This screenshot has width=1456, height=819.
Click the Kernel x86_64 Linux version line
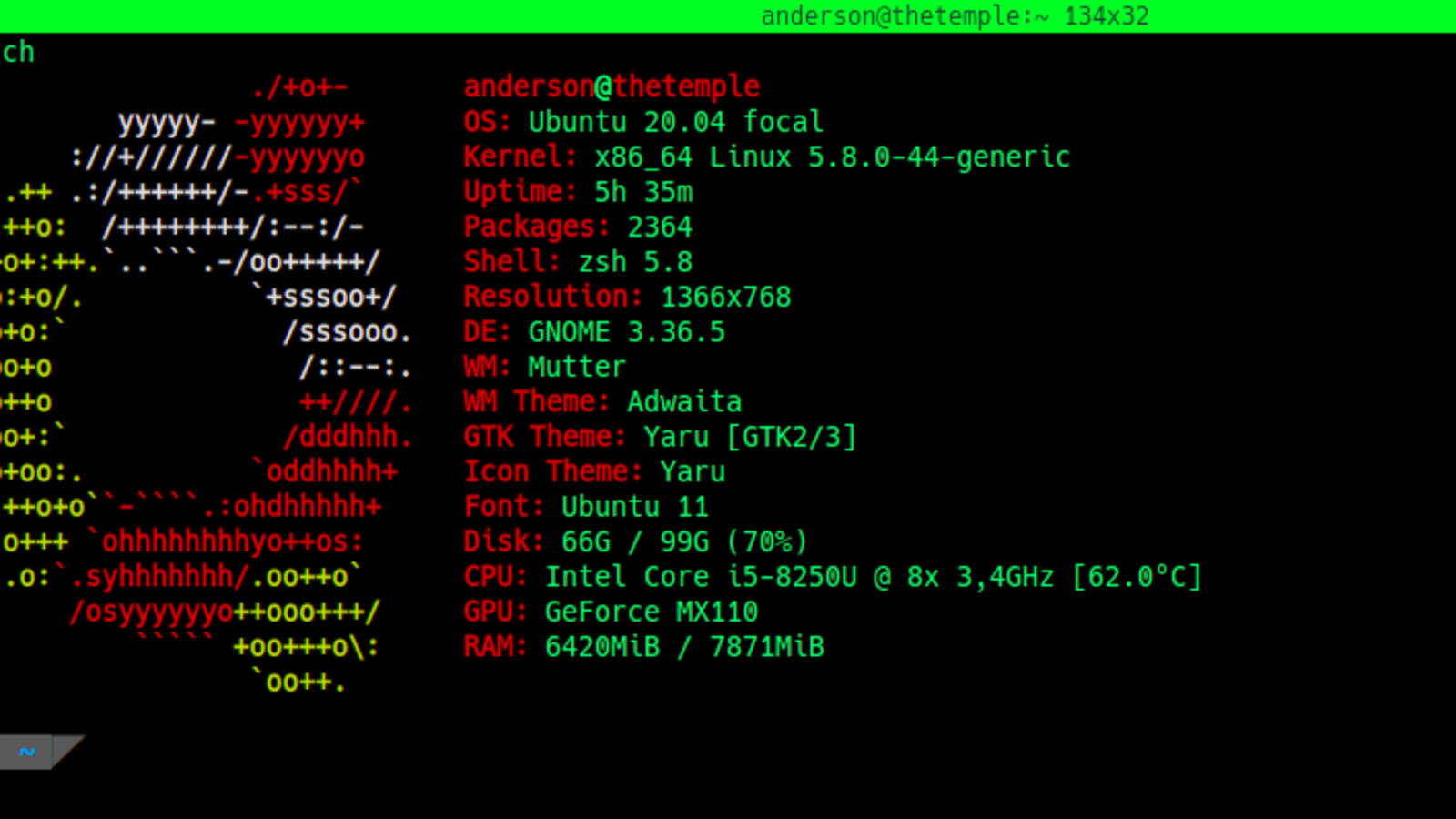[x=767, y=157]
